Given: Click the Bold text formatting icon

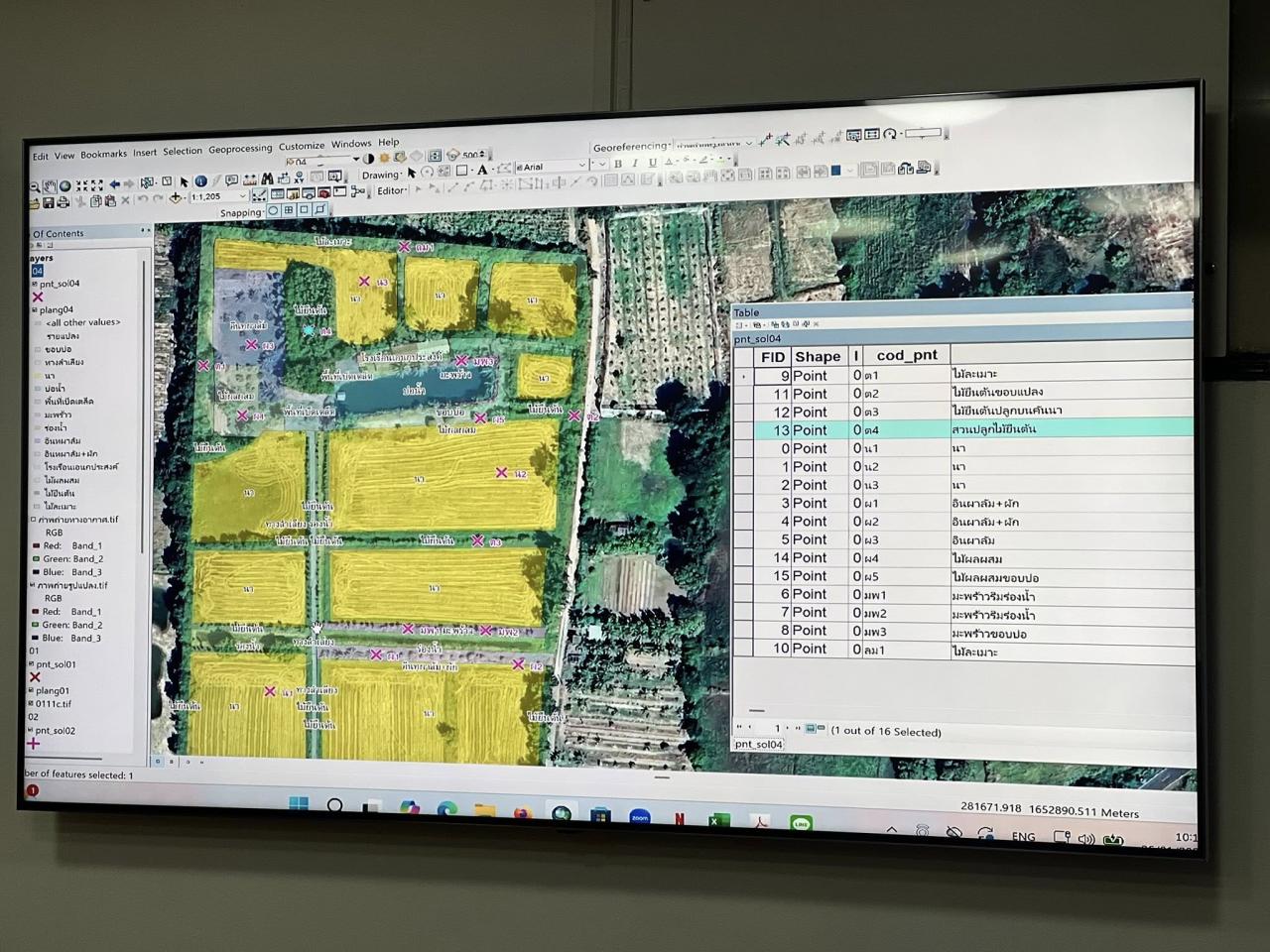Looking at the screenshot, I should click(x=618, y=164).
